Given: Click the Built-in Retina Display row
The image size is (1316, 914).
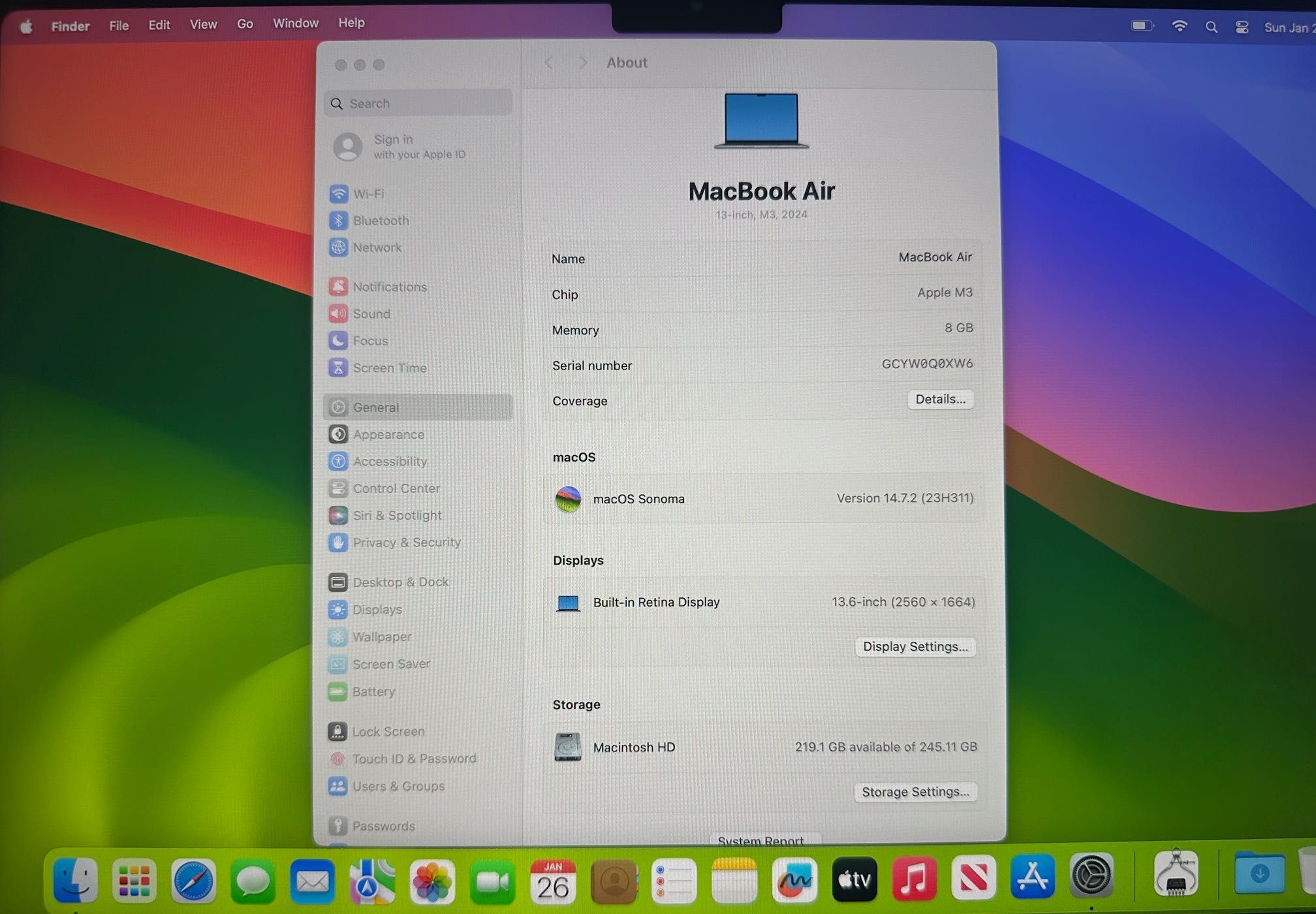Looking at the screenshot, I should [x=764, y=602].
